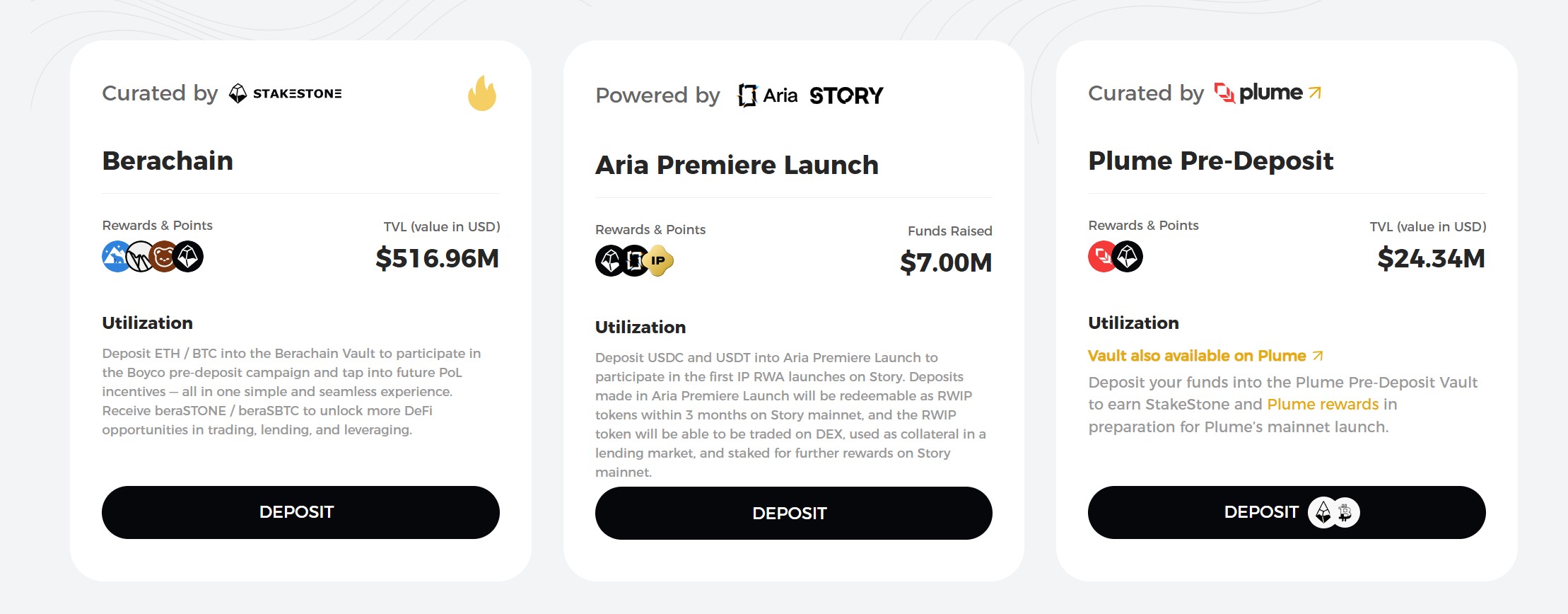Deposit into the Plume Pre-Deposit vault

tap(1287, 512)
